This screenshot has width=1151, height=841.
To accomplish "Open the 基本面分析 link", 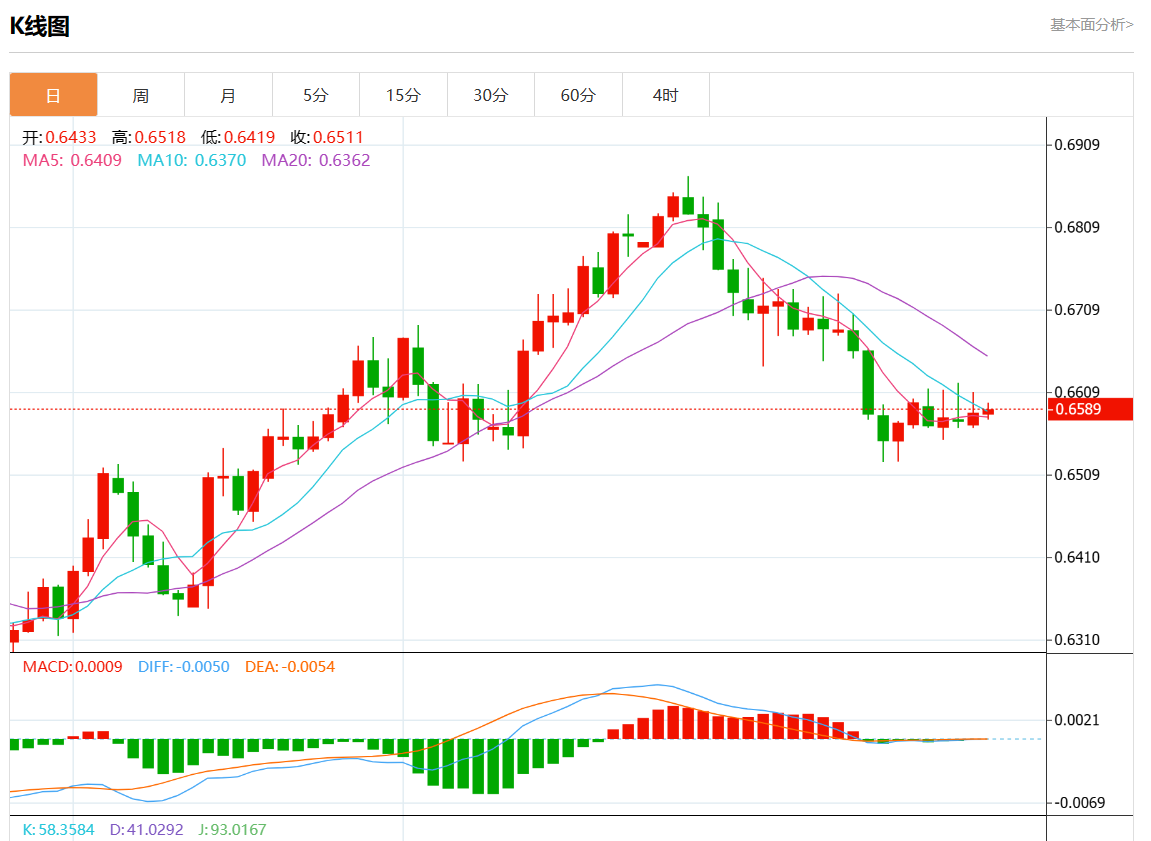I will [x=1091, y=25].
